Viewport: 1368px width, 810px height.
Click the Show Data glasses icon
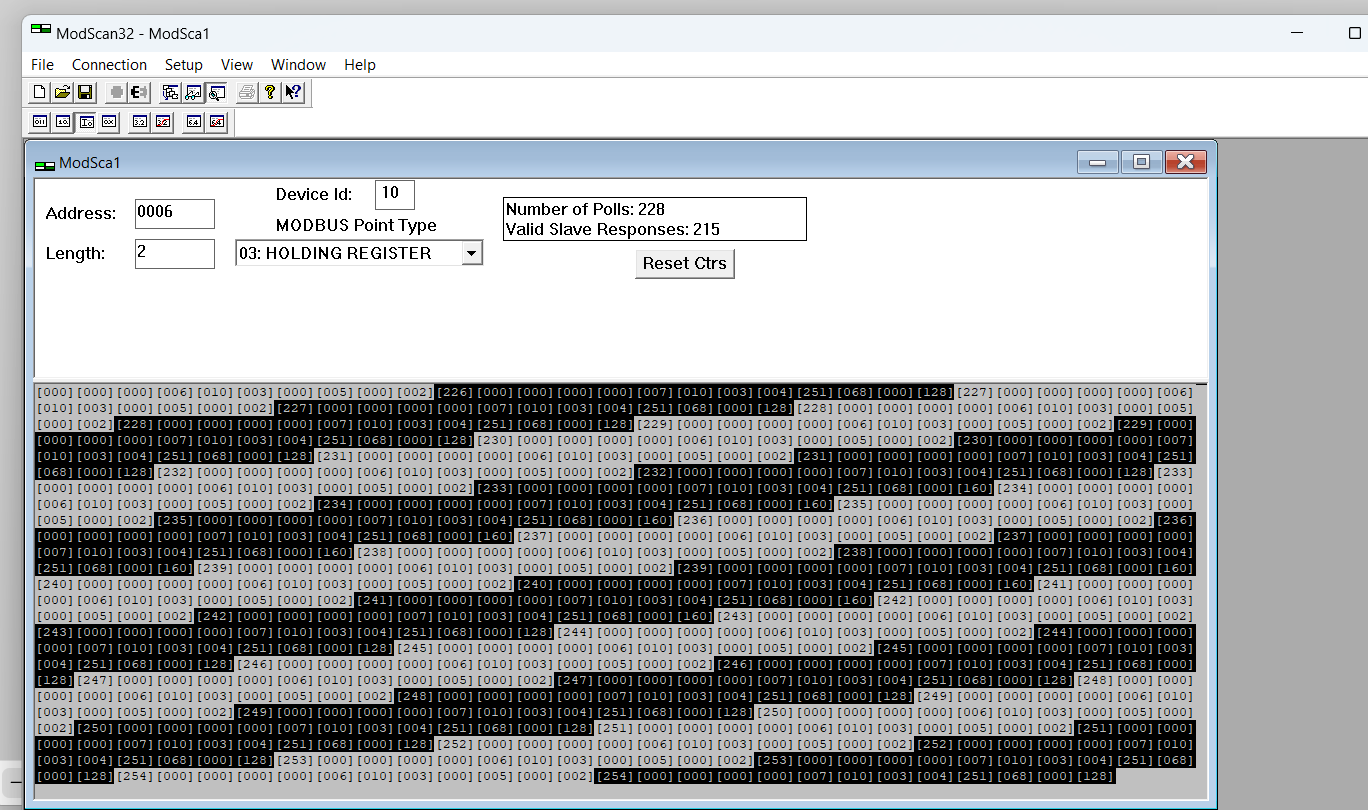pyautogui.click(x=193, y=93)
